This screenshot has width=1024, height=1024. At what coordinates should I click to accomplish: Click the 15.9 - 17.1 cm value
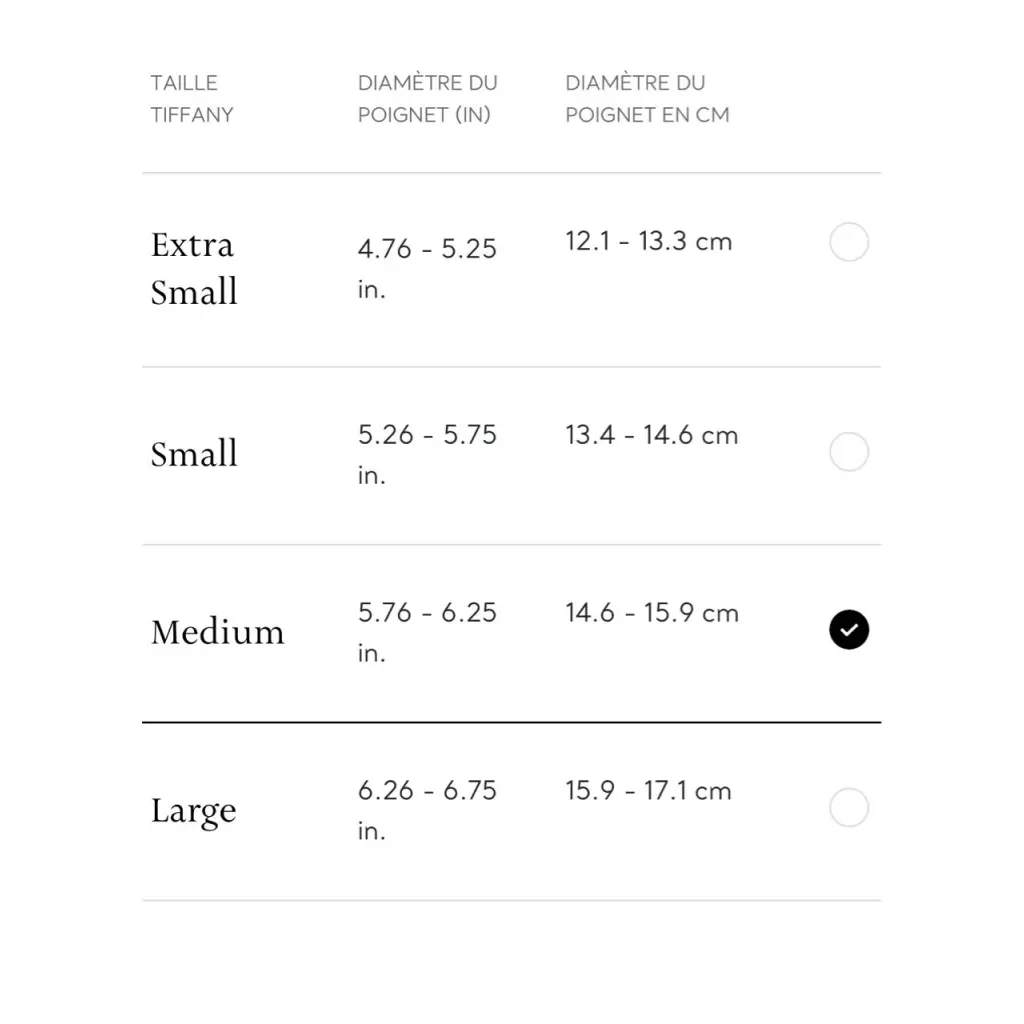pyautogui.click(x=648, y=791)
